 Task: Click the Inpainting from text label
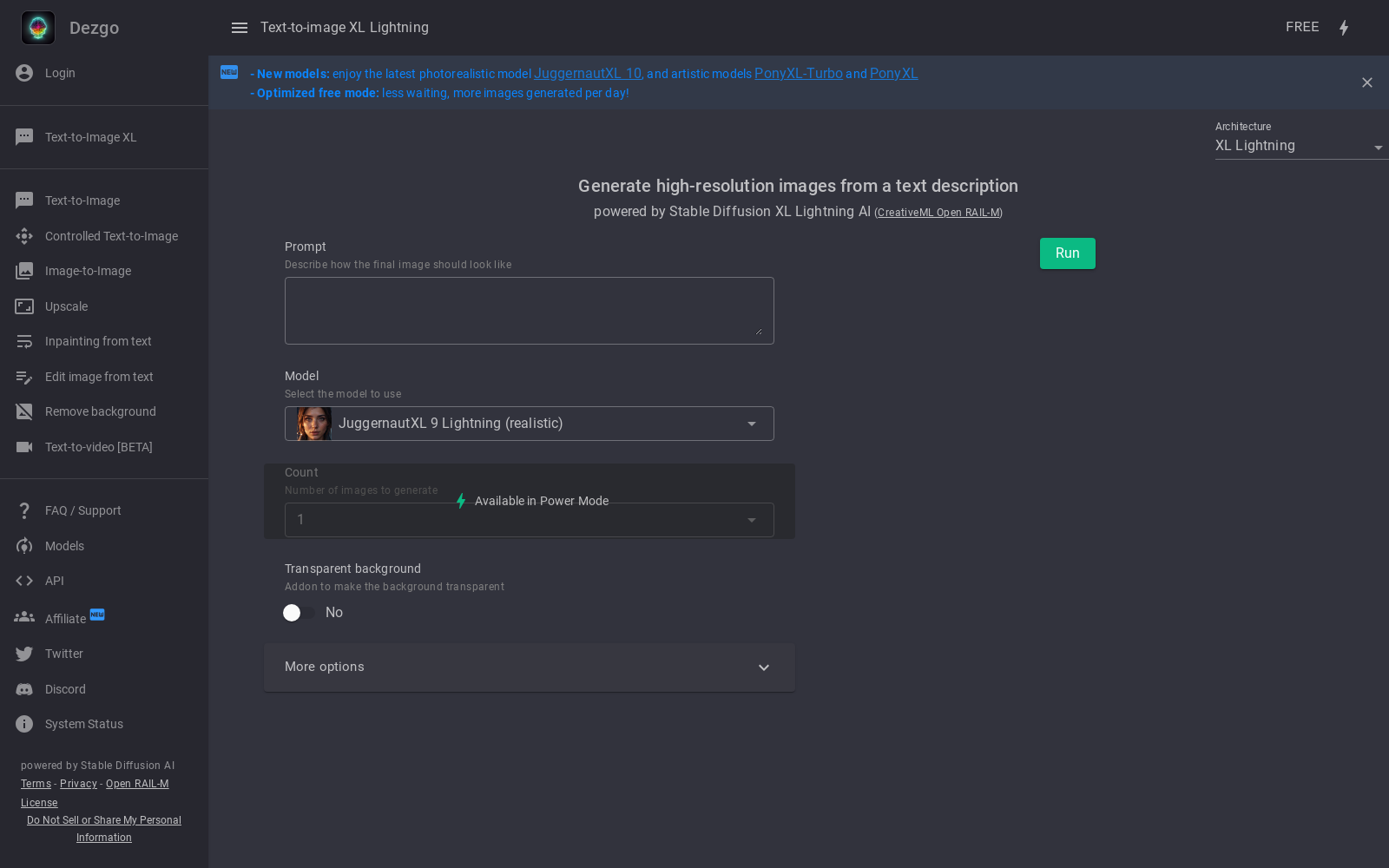[98, 341]
